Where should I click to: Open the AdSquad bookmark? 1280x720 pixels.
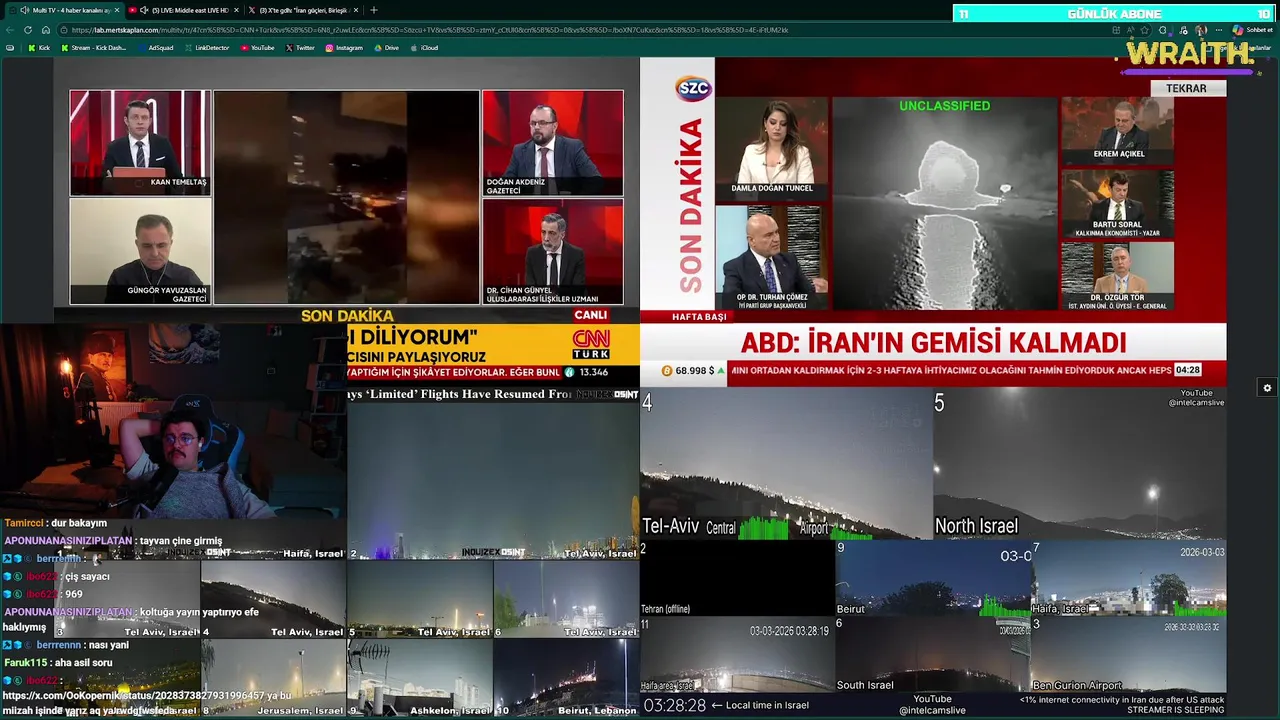pos(155,48)
